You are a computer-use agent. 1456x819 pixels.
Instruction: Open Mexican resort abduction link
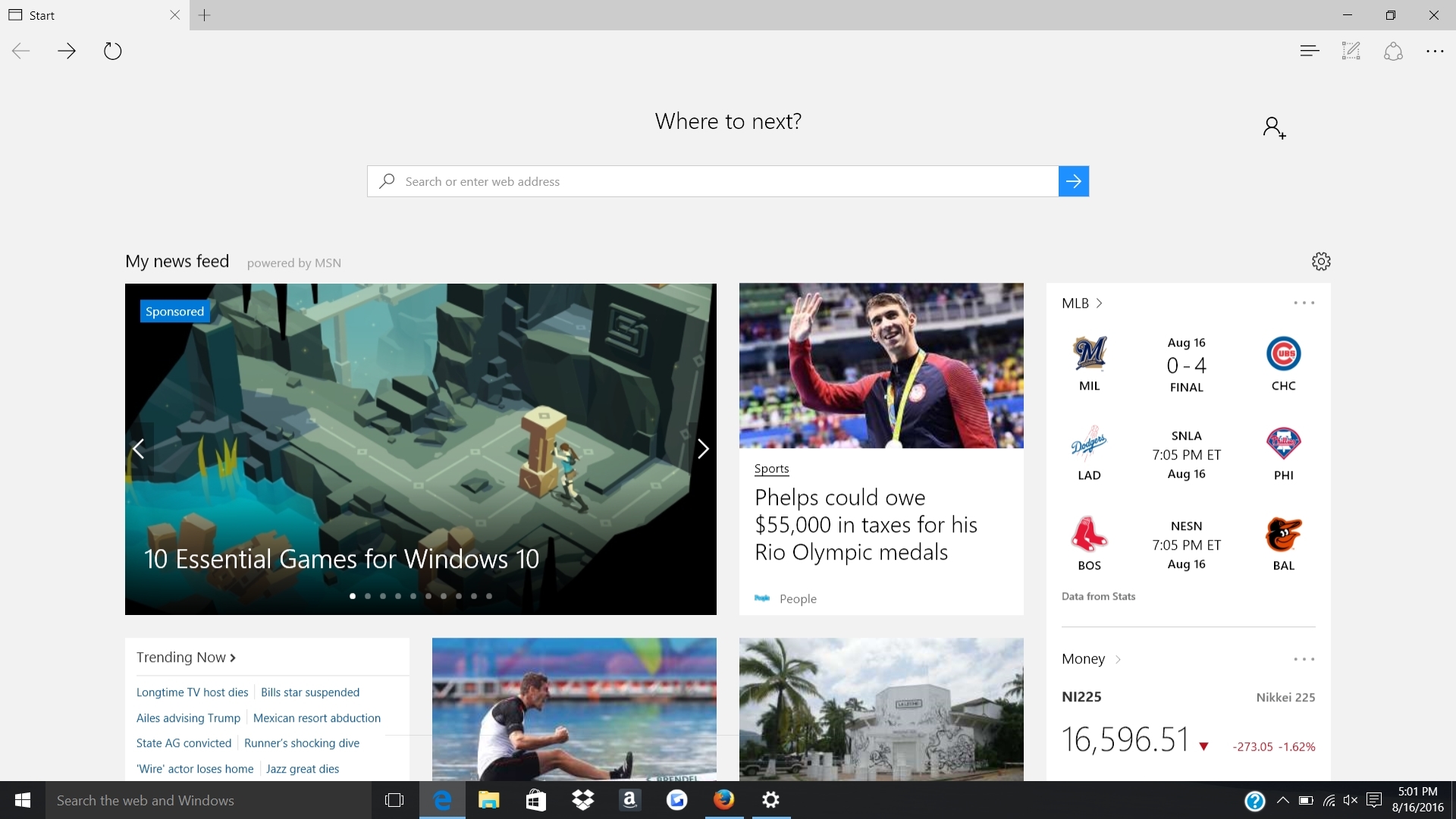point(317,718)
